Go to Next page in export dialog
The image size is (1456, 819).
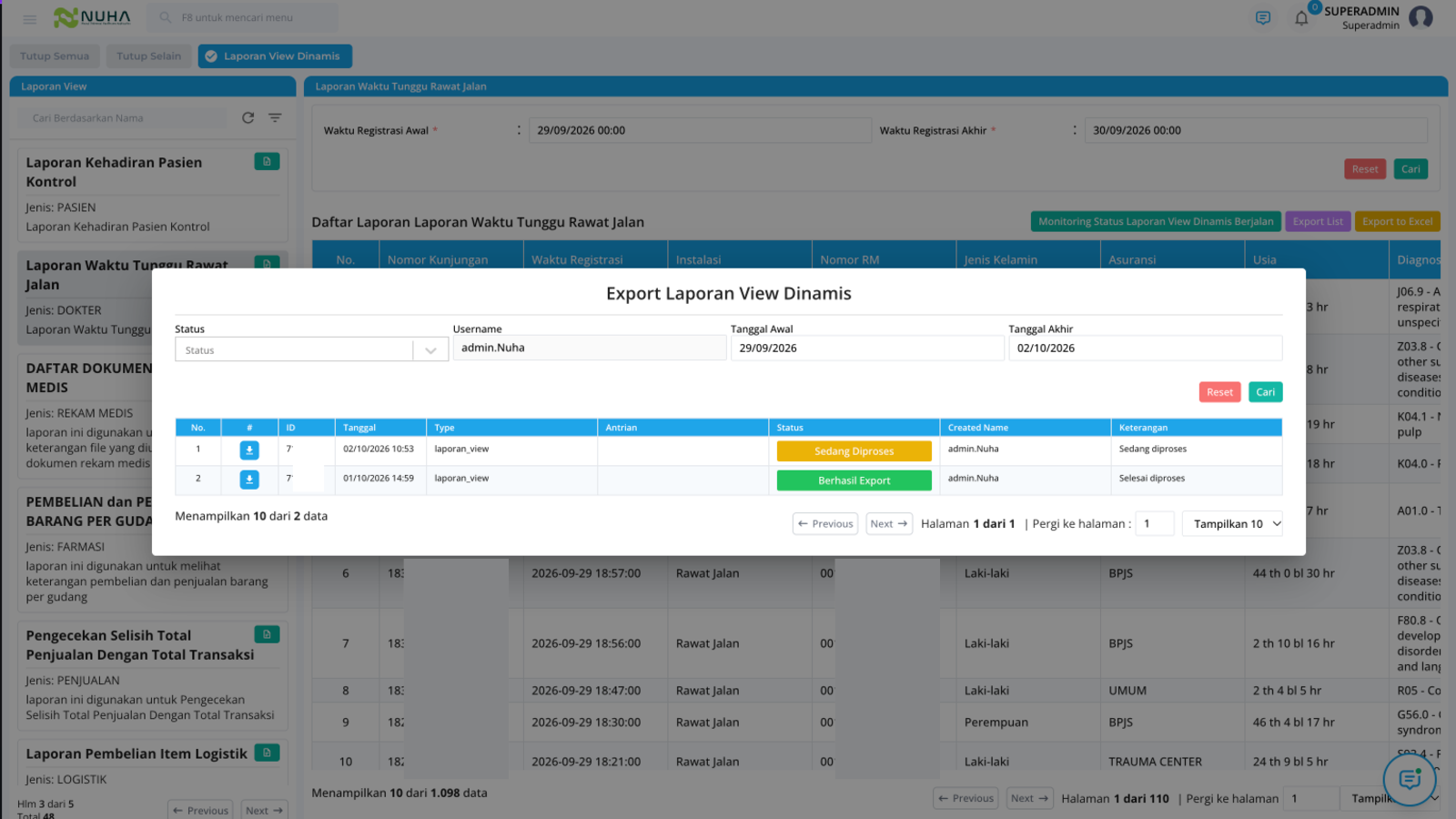888,523
